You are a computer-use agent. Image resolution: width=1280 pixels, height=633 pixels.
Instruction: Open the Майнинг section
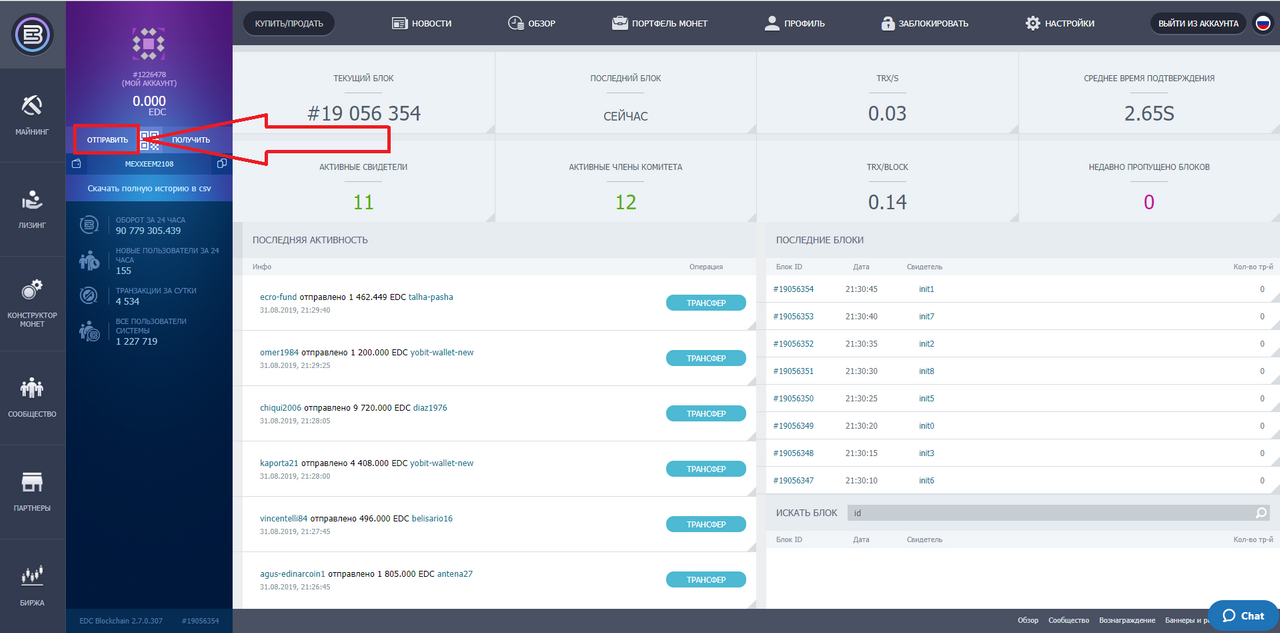[x=33, y=113]
